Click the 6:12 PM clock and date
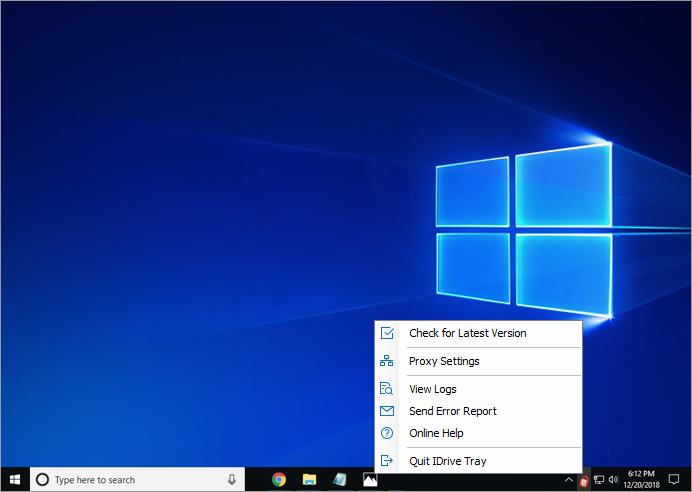 point(641,480)
